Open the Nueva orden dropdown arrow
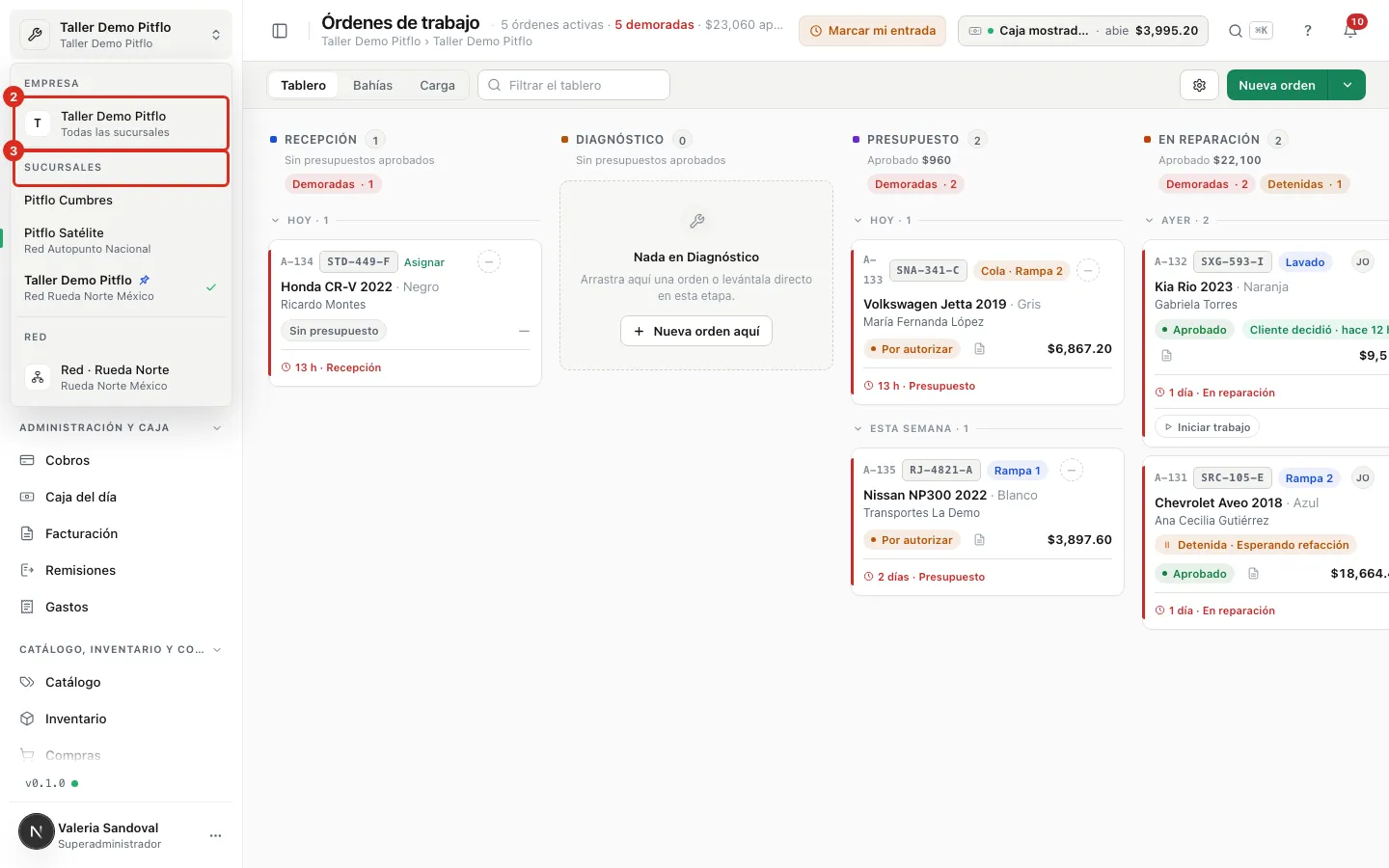1389x868 pixels. tap(1347, 85)
